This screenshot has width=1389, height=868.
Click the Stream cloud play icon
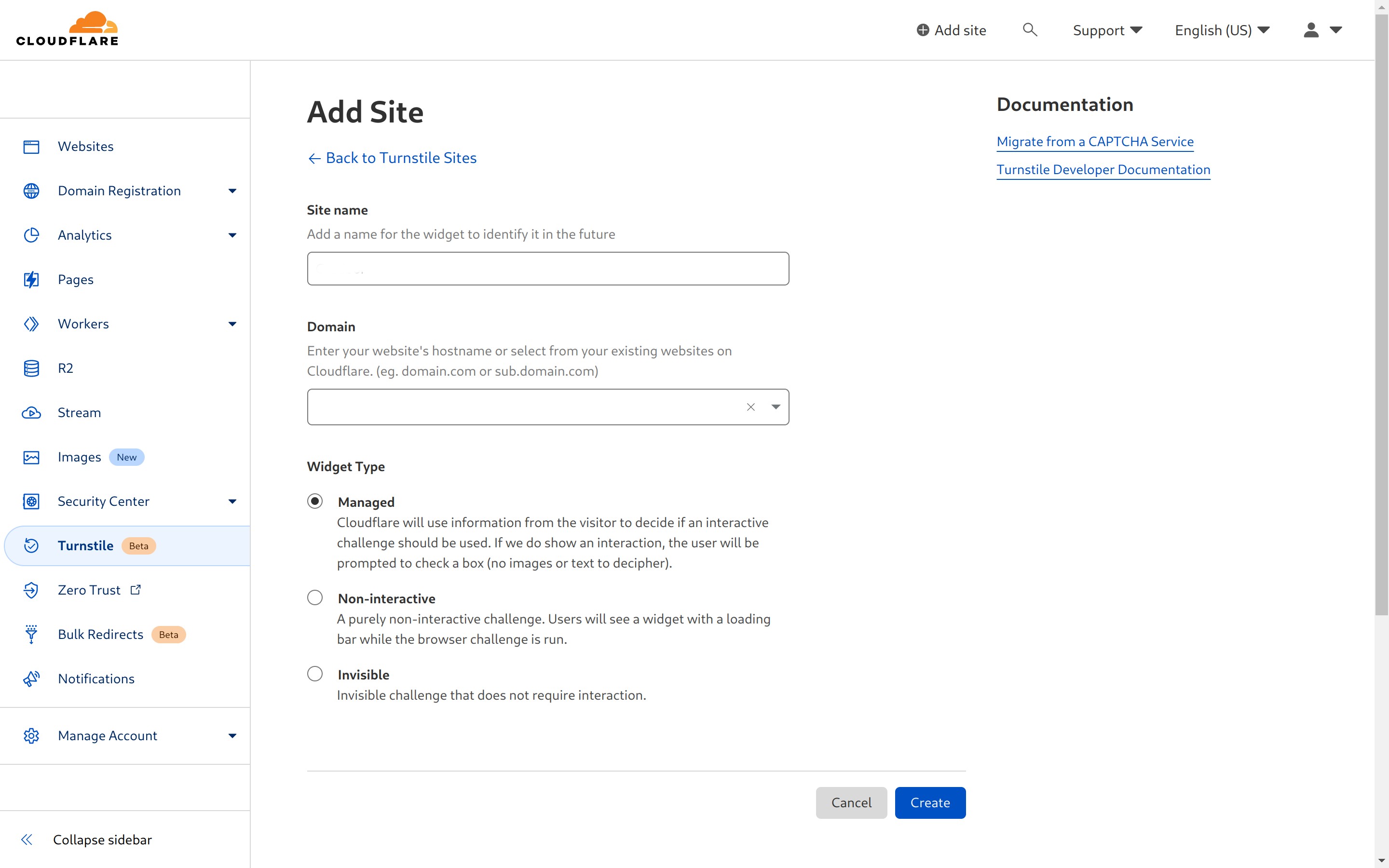pos(31,413)
